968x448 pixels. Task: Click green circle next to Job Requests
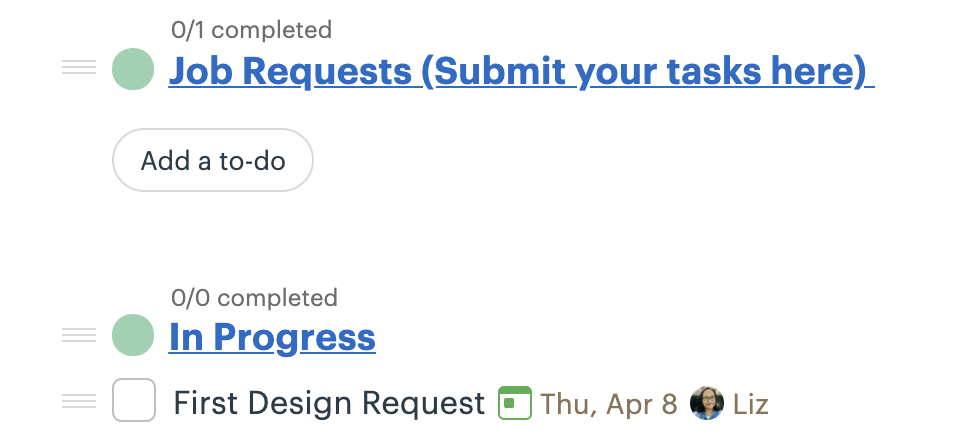click(x=133, y=70)
